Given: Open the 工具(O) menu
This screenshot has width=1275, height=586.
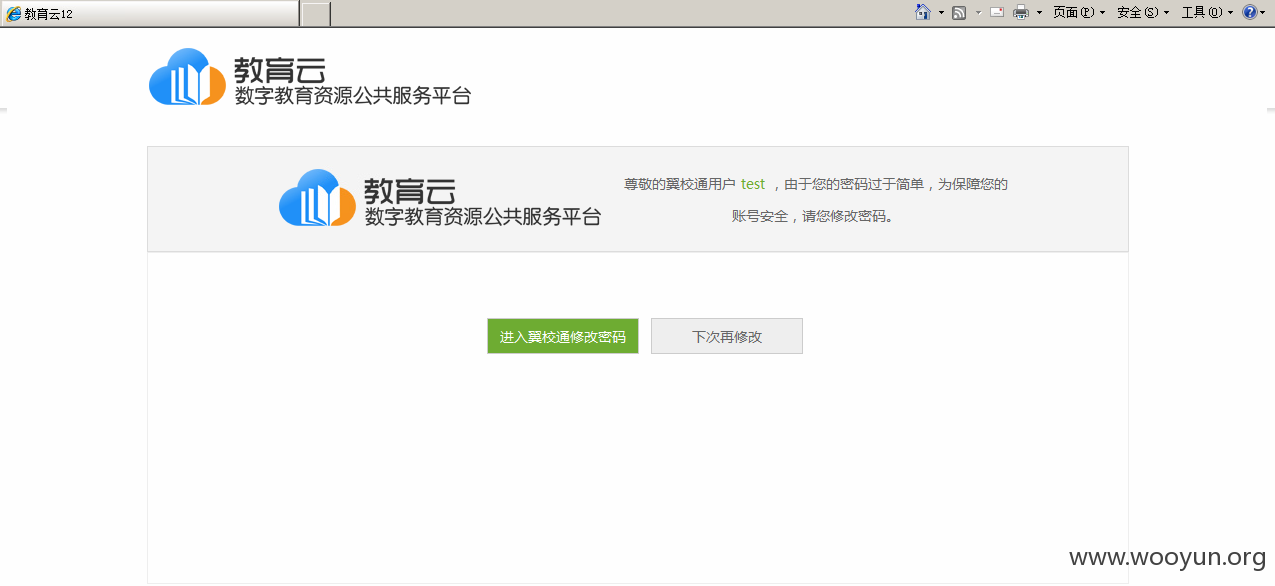Looking at the screenshot, I should [x=1207, y=13].
